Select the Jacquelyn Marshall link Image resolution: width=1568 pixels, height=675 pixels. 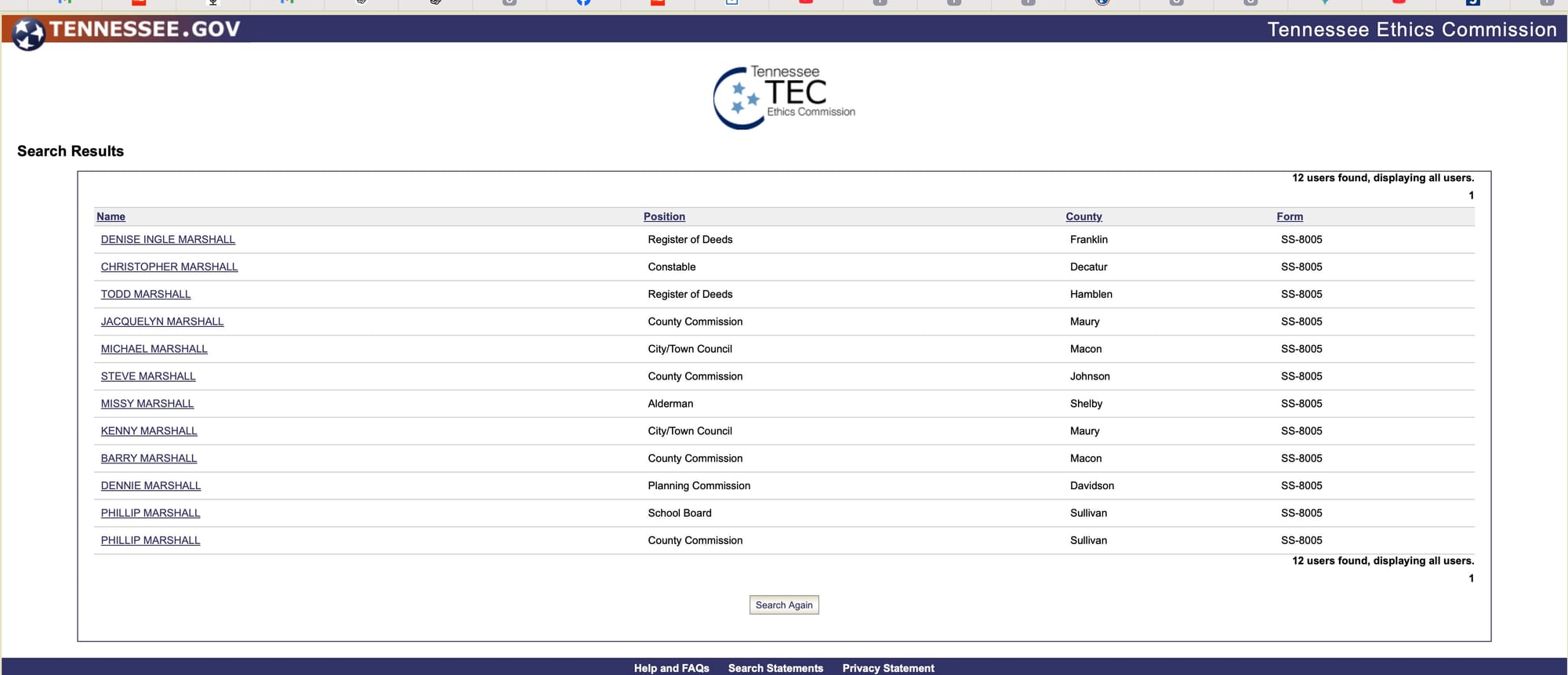pyautogui.click(x=162, y=321)
